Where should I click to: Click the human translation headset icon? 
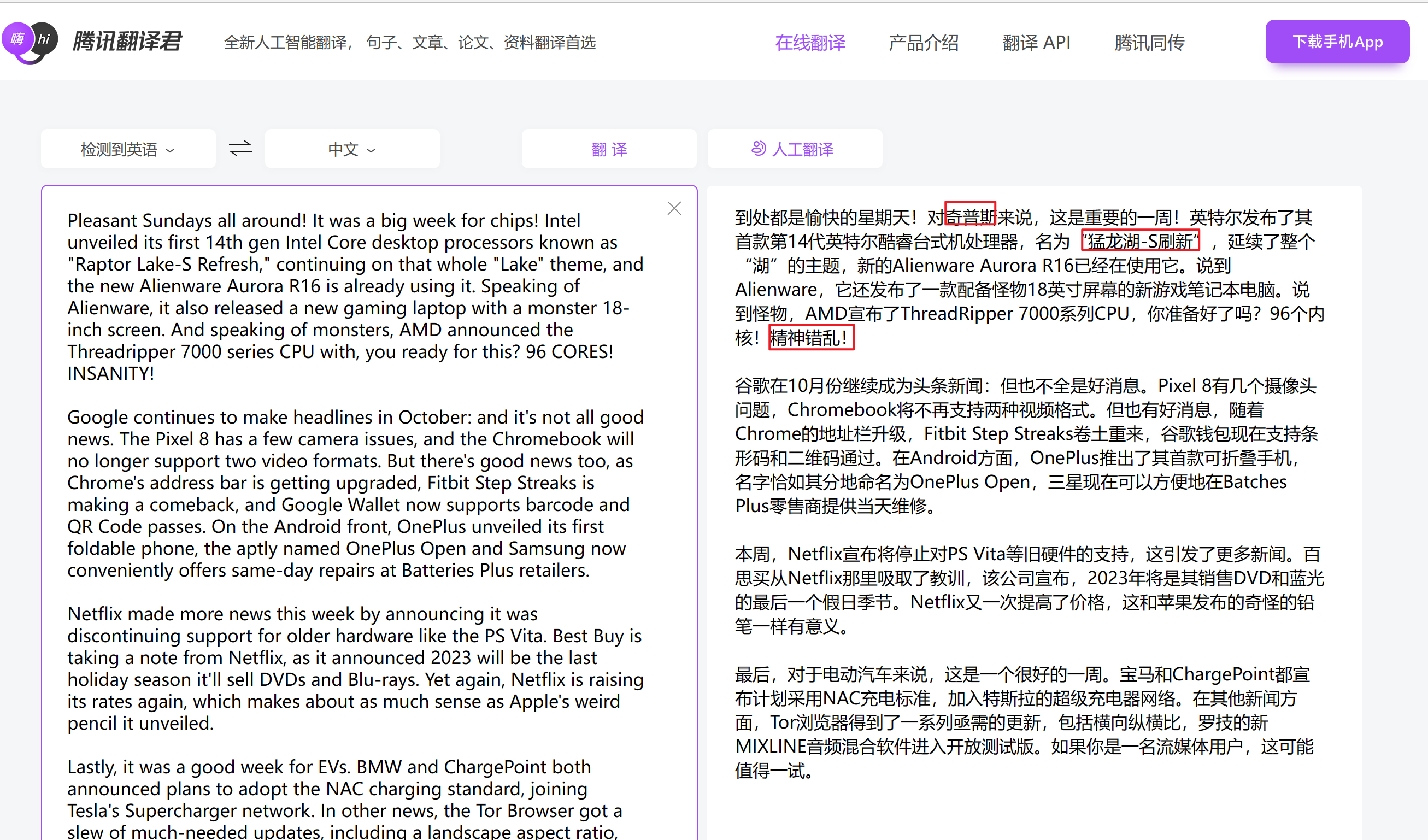click(x=758, y=149)
